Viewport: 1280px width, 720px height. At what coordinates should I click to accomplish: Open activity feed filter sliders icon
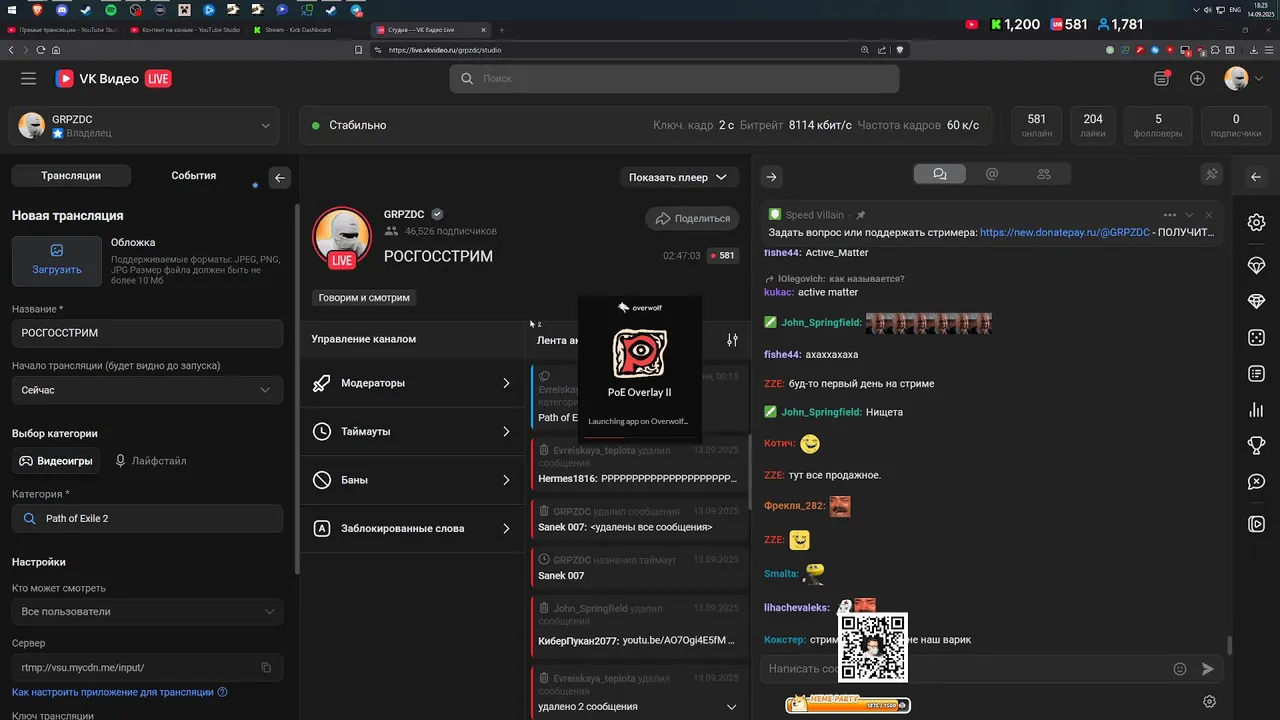click(732, 340)
